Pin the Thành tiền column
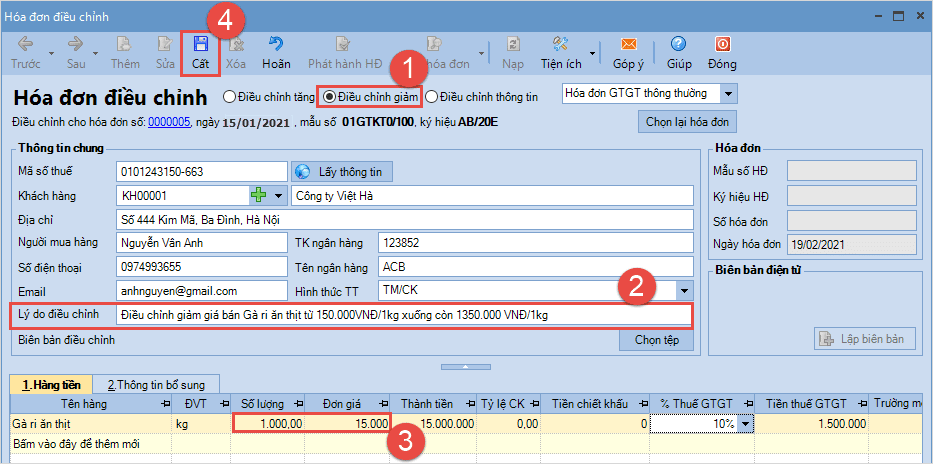The width and height of the screenshot is (933, 464). (x=471, y=404)
